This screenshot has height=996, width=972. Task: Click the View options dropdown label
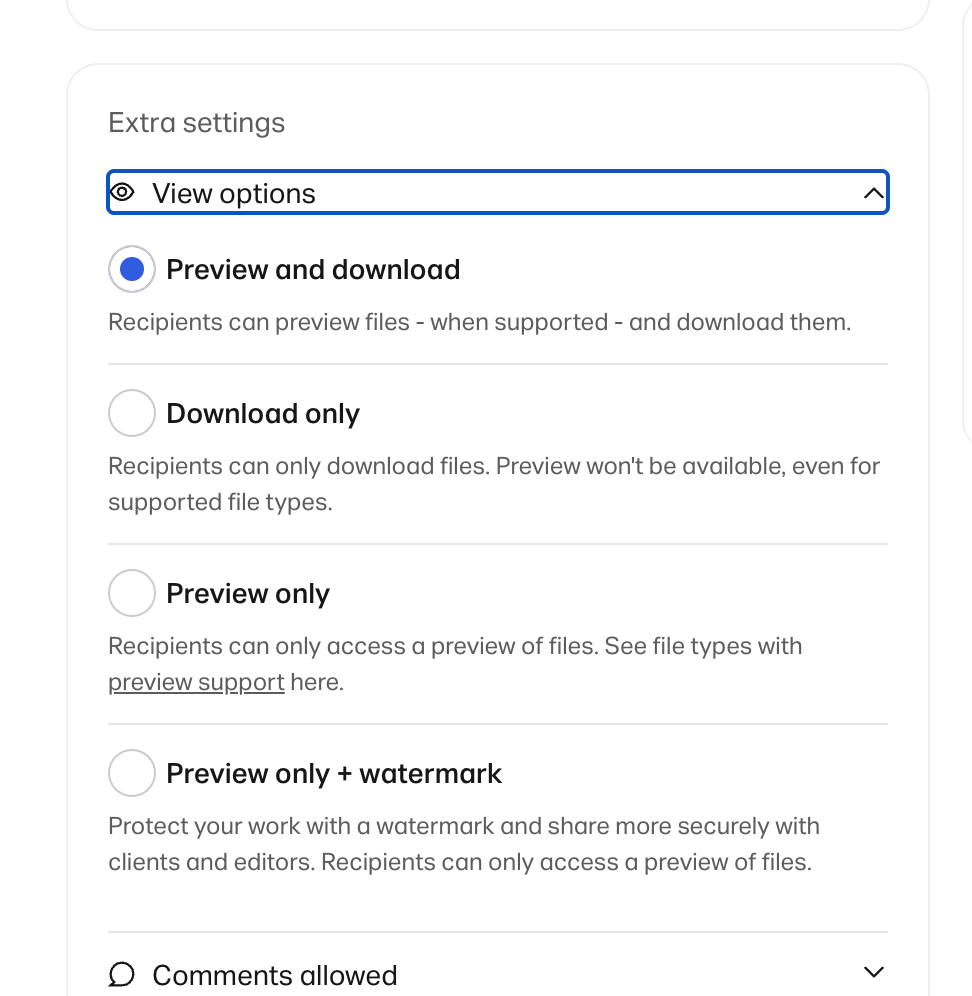pyautogui.click(x=234, y=194)
